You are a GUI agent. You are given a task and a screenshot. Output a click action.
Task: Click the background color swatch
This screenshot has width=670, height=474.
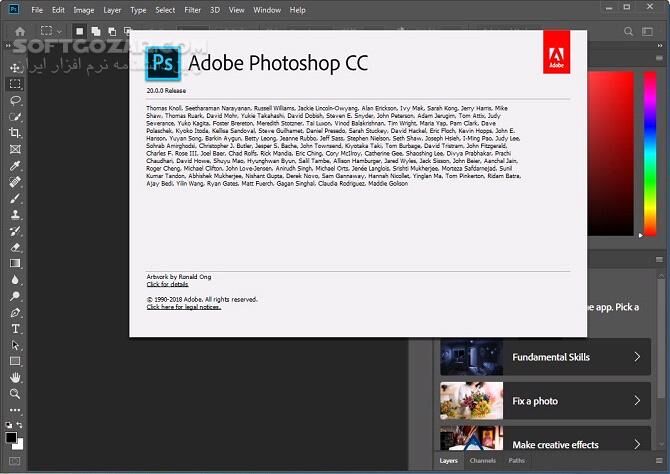(19, 445)
